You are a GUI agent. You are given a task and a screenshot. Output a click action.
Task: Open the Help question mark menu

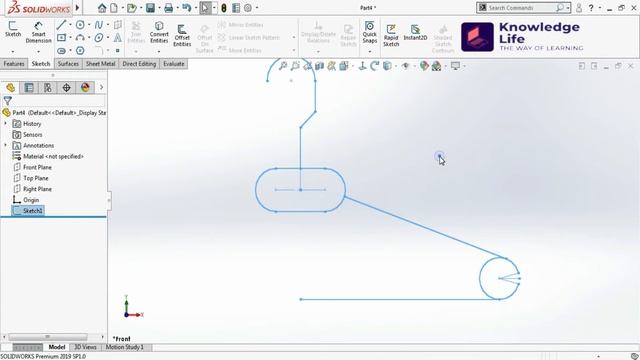[591, 8]
